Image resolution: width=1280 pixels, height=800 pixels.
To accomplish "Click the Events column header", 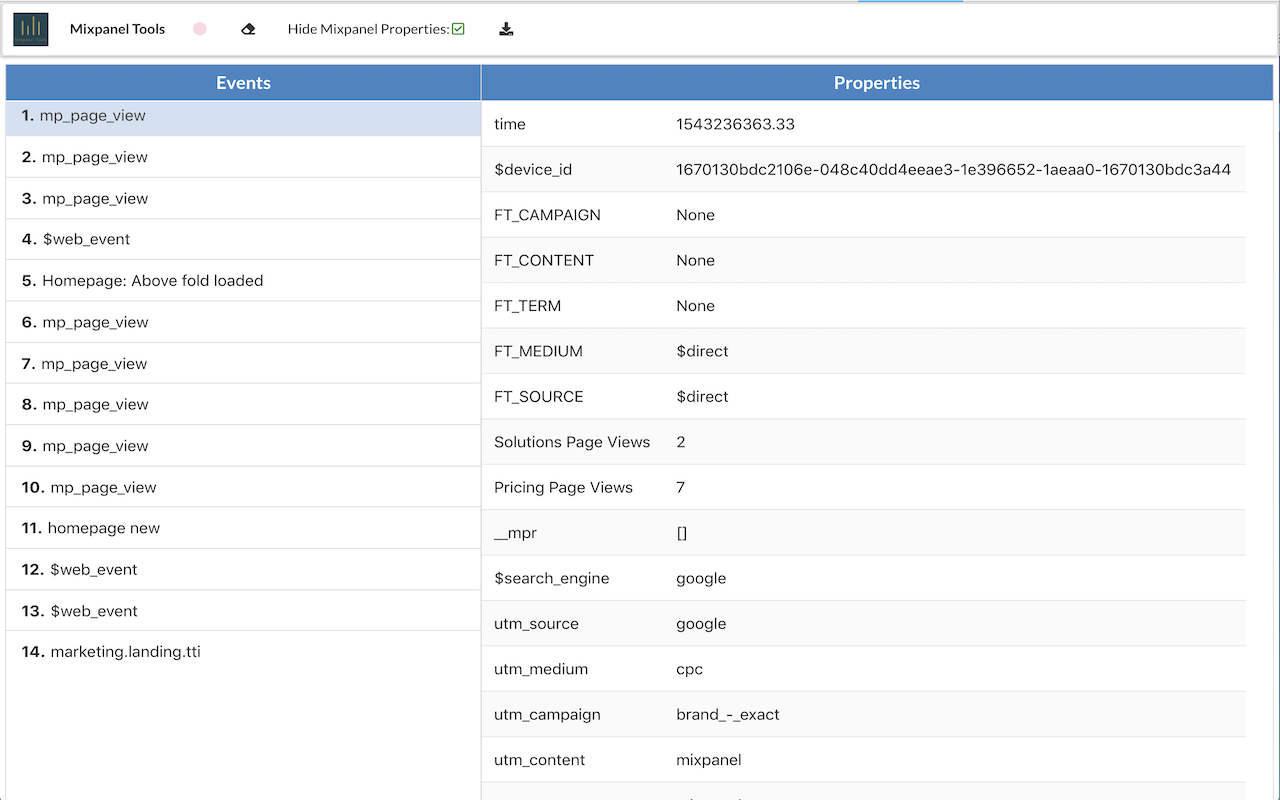I will tap(243, 83).
